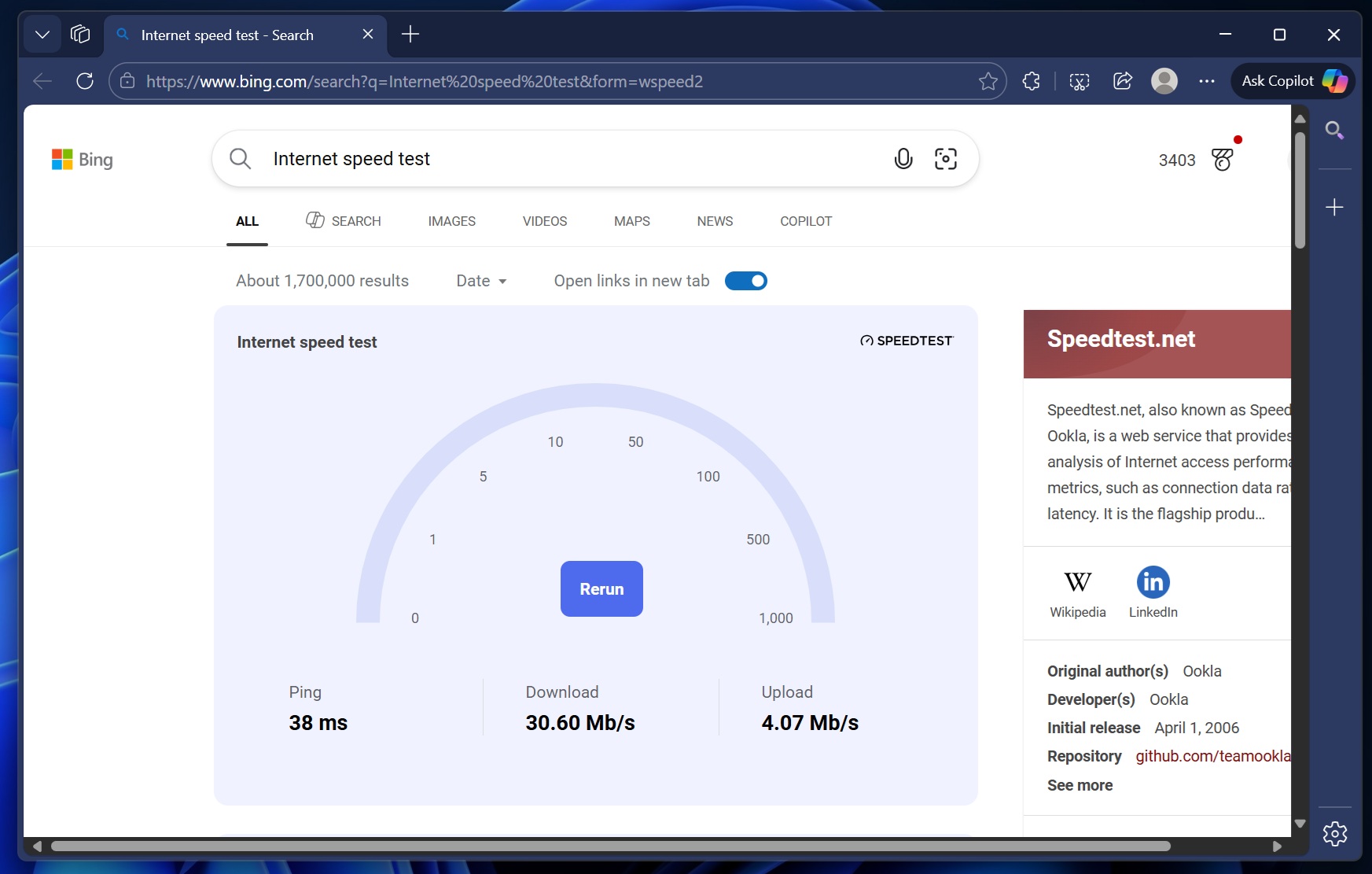Switch to the IMAGES tab

click(451, 221)
